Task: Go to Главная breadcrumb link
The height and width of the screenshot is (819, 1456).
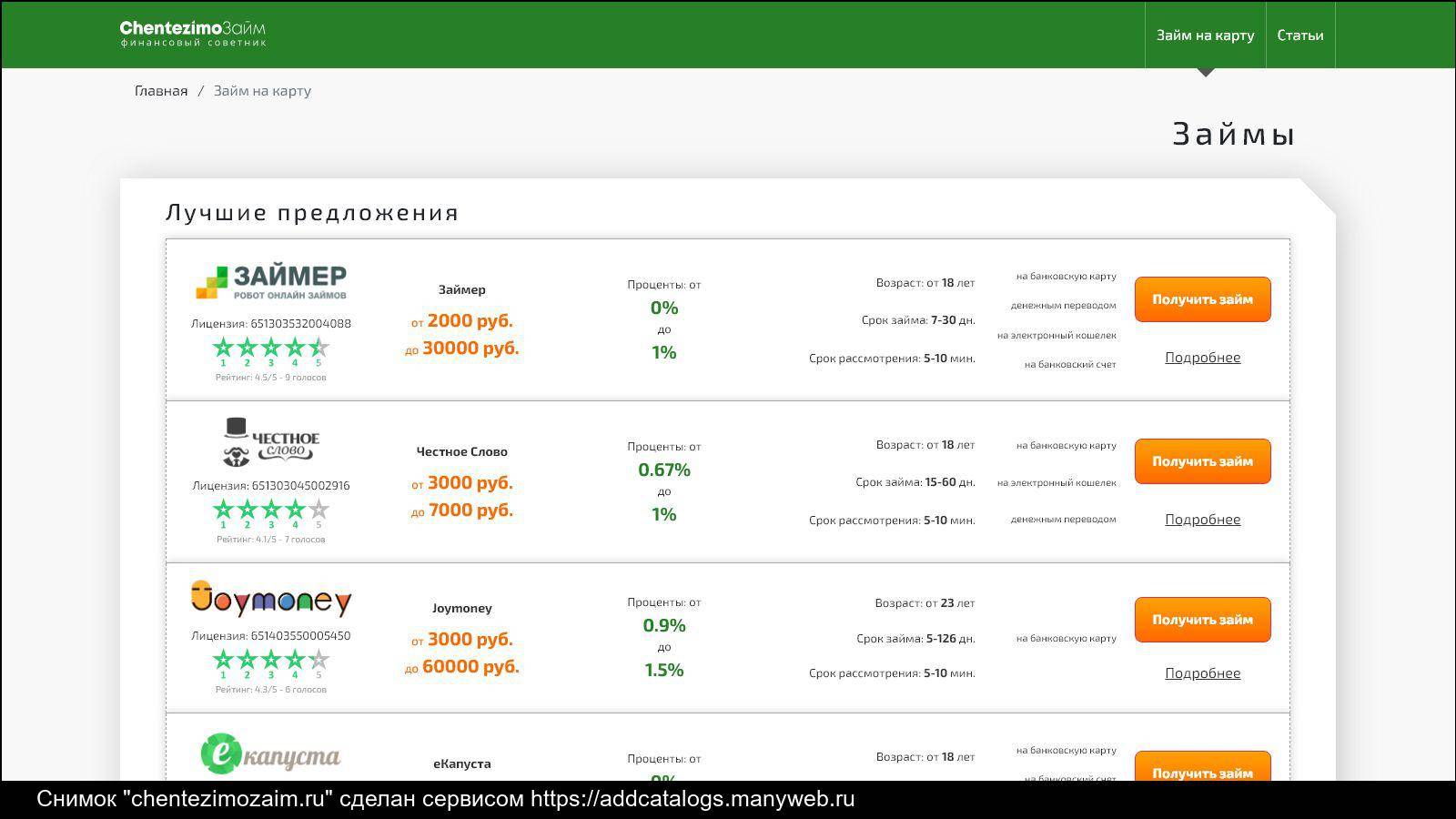Action: pos(161,90)
